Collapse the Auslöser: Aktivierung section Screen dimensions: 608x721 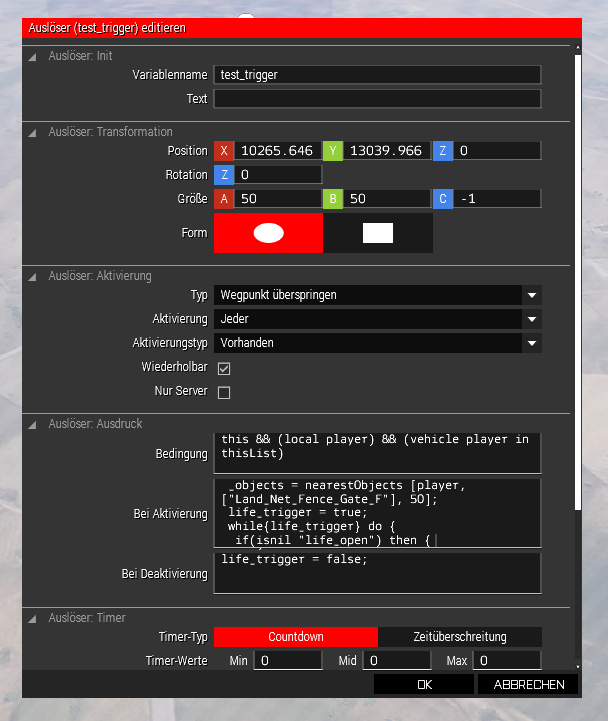pos(32,277)
